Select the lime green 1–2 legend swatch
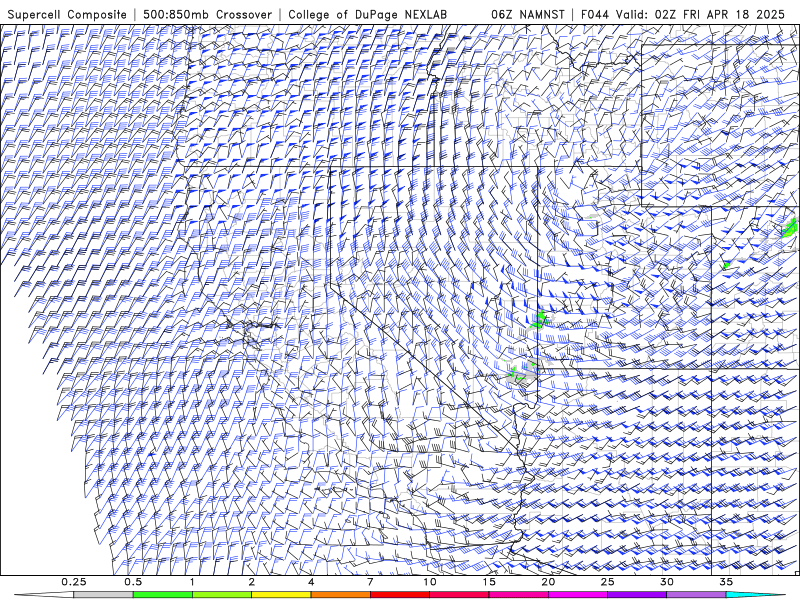Image resolution: width=800 pixels, height=600 pixels. pyautogui.click(x=222, y=595)
